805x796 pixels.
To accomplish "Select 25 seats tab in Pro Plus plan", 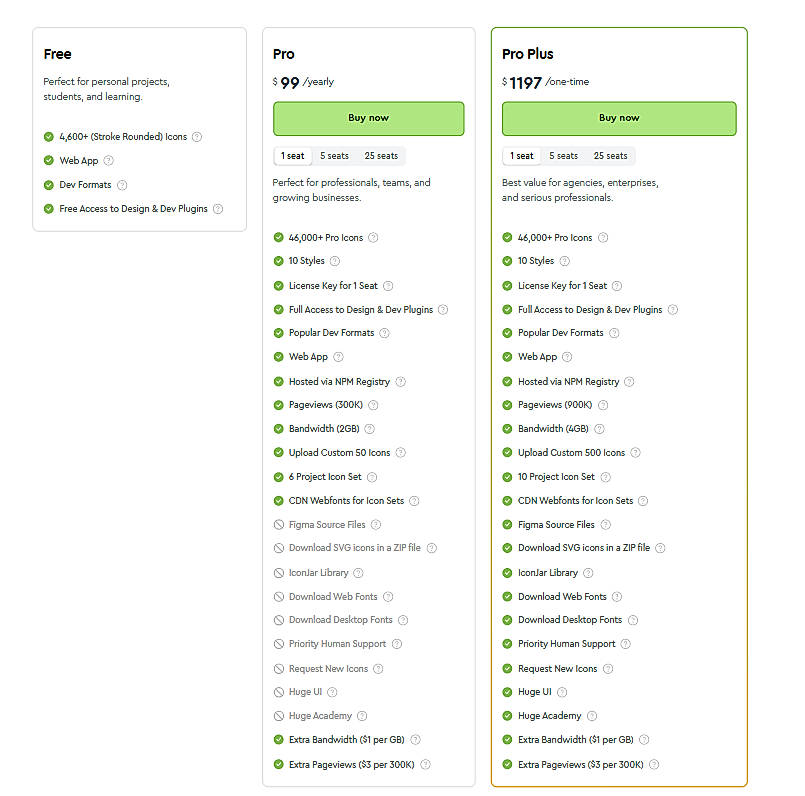I will [610, 156].
